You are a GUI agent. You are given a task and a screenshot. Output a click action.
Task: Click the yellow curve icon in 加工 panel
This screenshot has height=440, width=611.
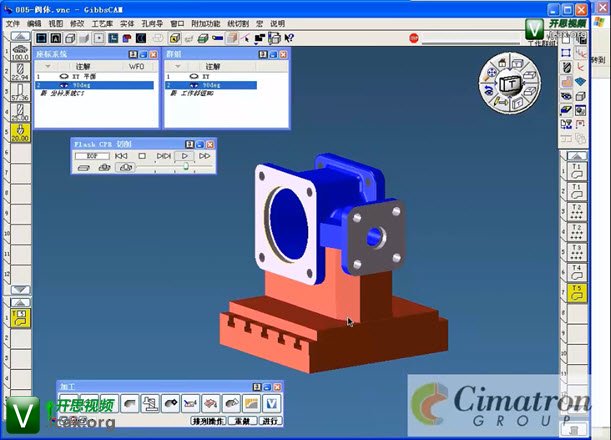(x=251, y=403)
